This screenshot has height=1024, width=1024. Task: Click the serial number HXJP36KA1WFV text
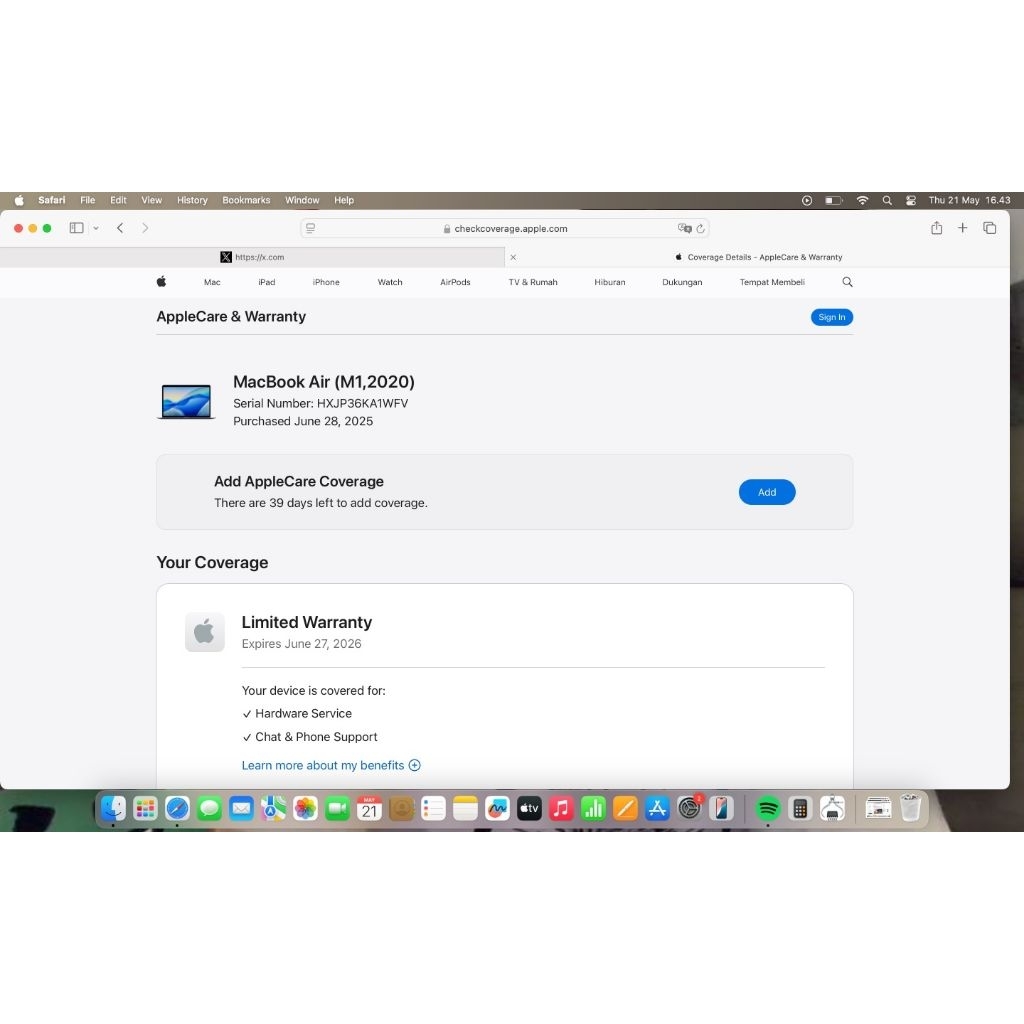(x=362, y=404)
